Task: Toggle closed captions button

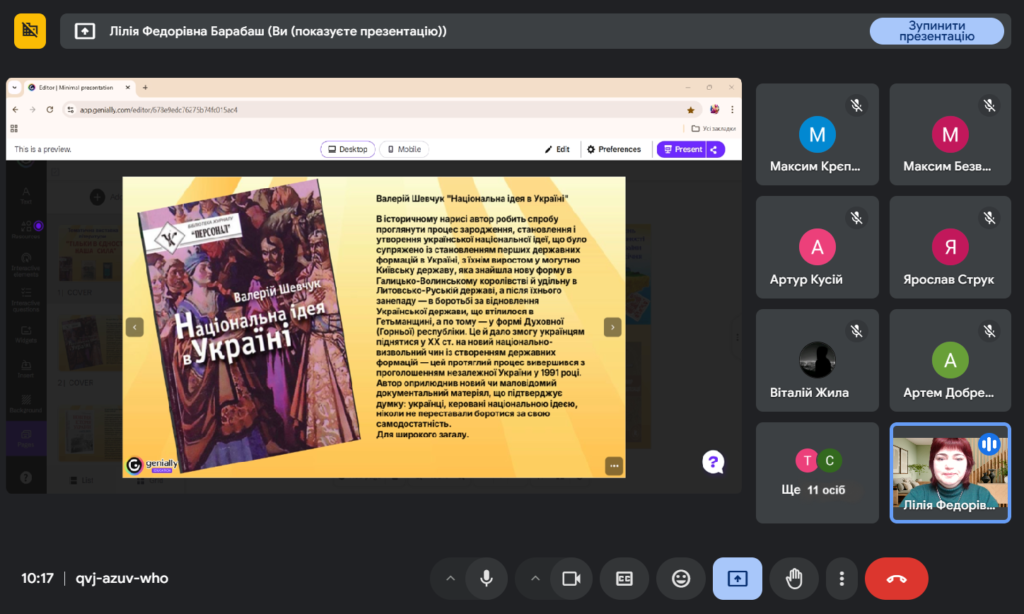Action: pyautogui.click(x=624, y=578)
